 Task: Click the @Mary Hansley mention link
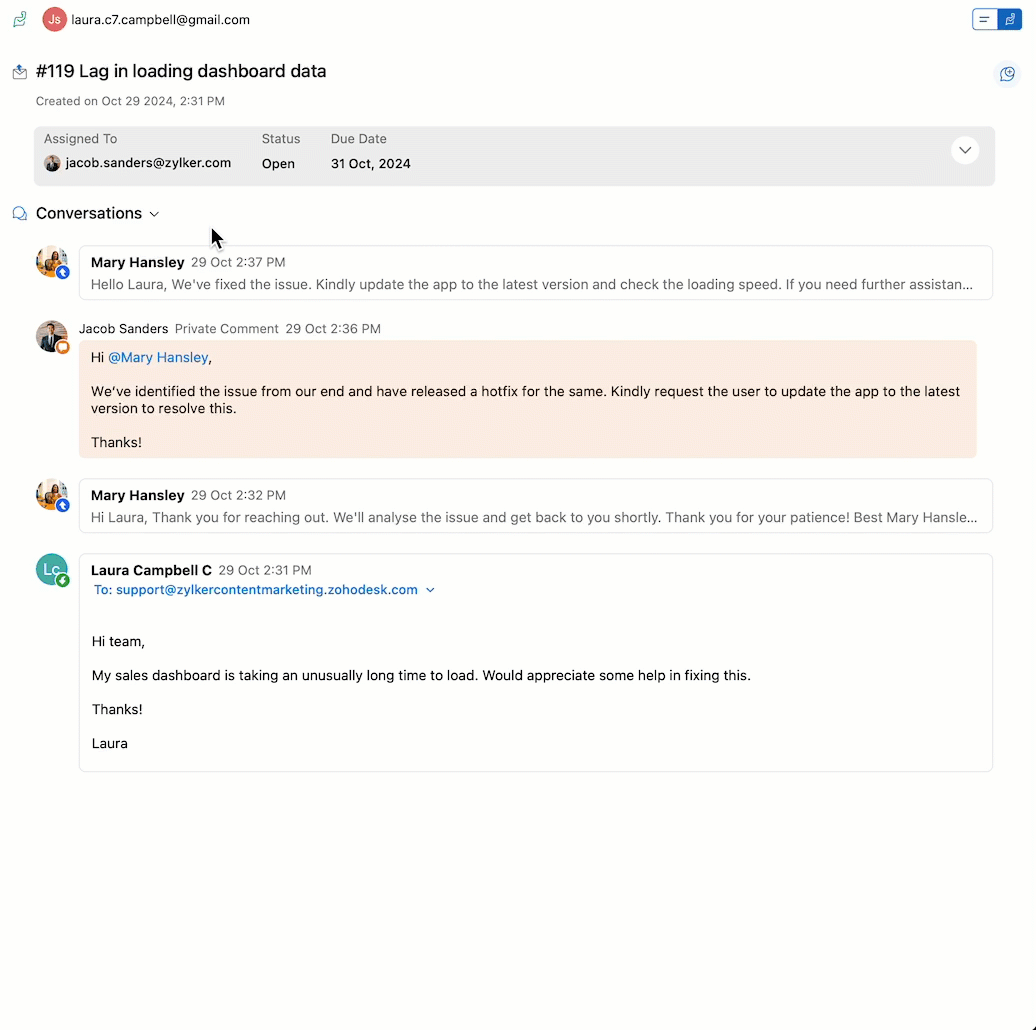(158, 357)
